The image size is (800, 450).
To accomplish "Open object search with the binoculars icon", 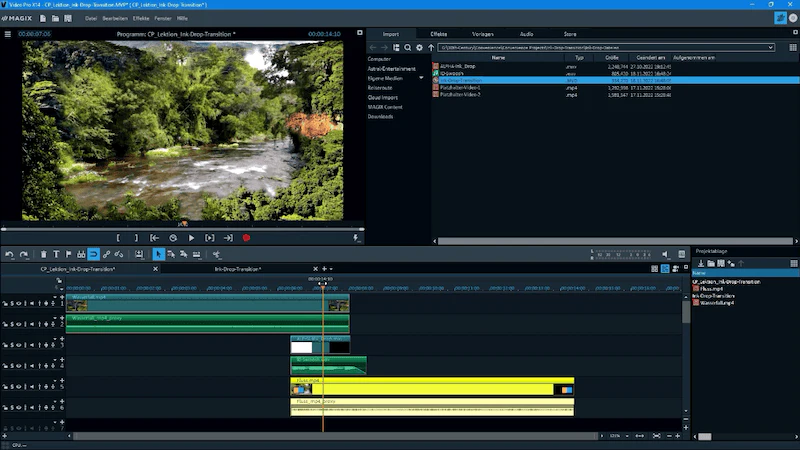I will [81, 254].
